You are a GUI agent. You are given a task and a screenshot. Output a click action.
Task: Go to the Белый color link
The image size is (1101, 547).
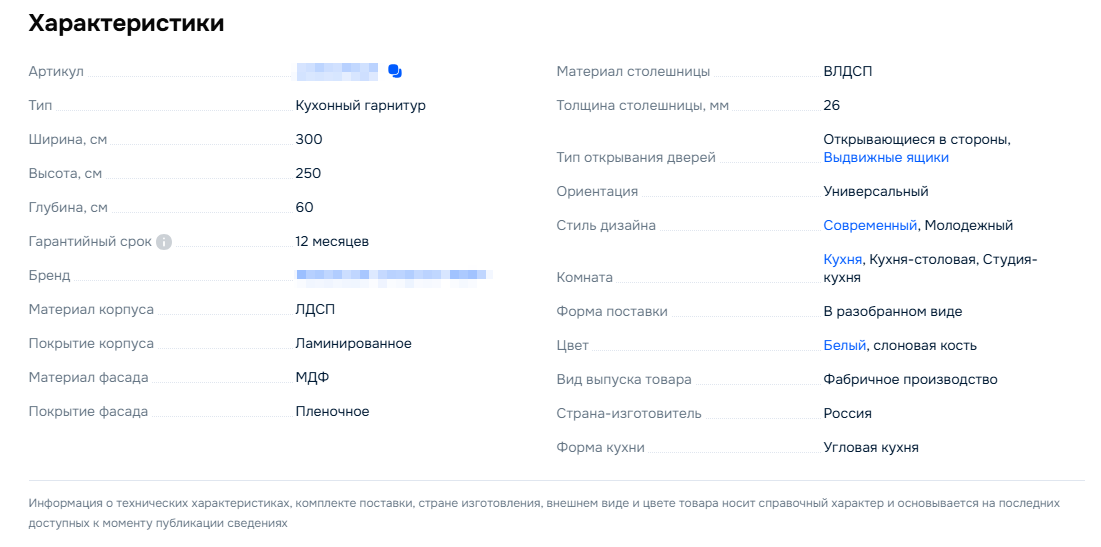(x=844, y=346)
